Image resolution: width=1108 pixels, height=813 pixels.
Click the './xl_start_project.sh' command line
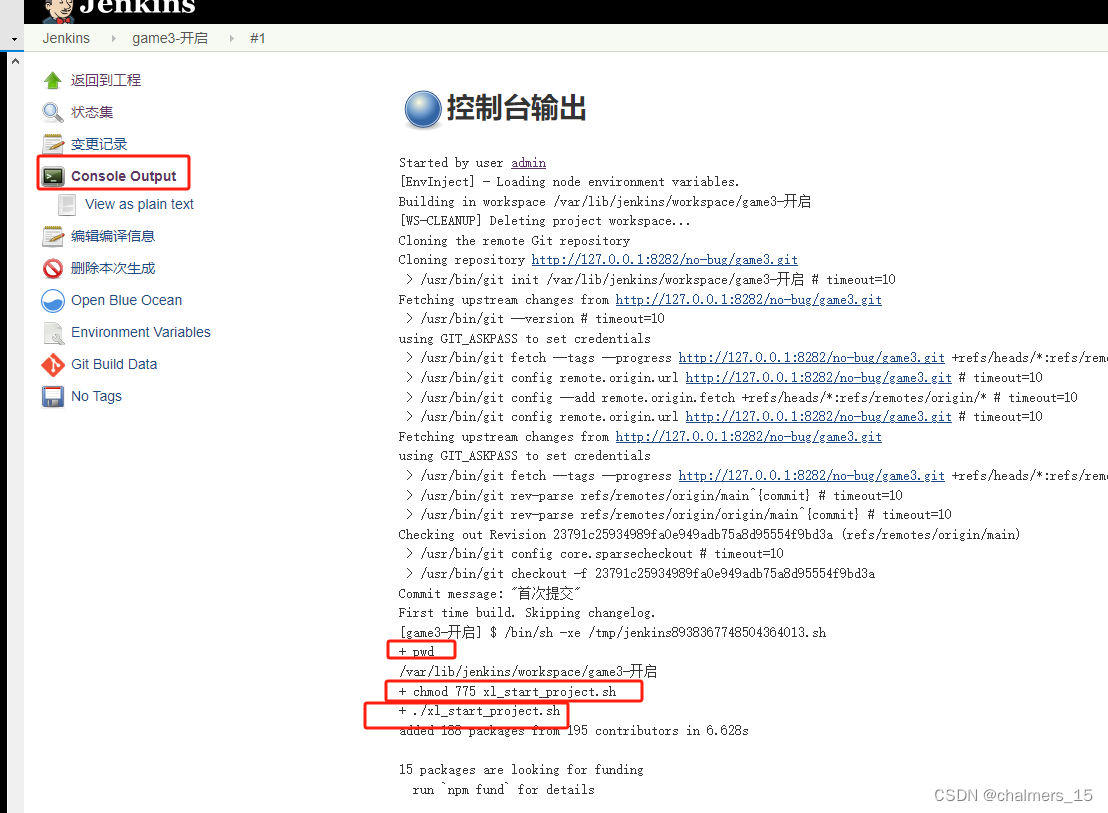coord(479,711)
